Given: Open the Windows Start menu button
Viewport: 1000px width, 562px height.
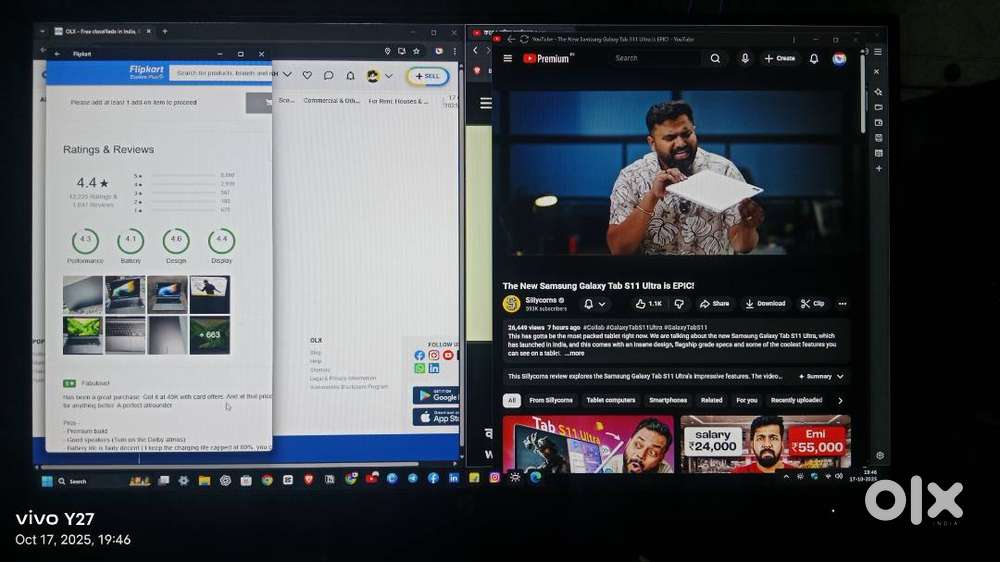Looking at the screenshot, I should 45,481.
